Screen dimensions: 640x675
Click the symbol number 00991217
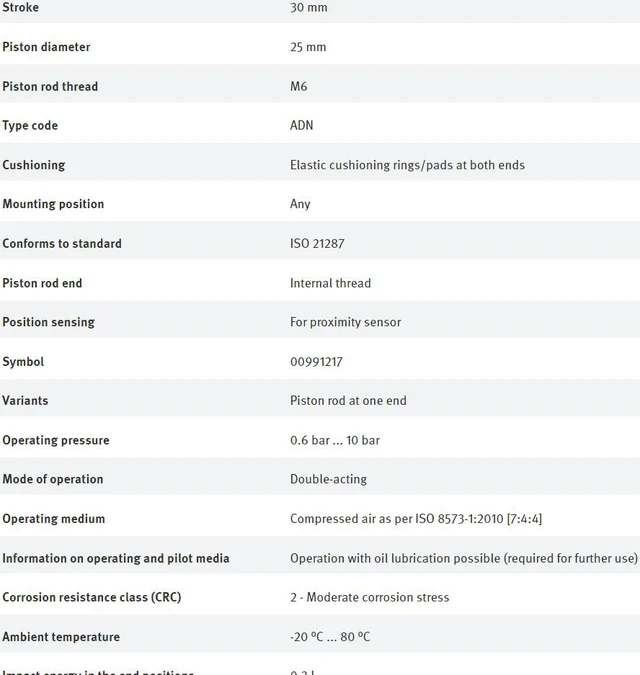pyautogui.click(x=316, y=362)
